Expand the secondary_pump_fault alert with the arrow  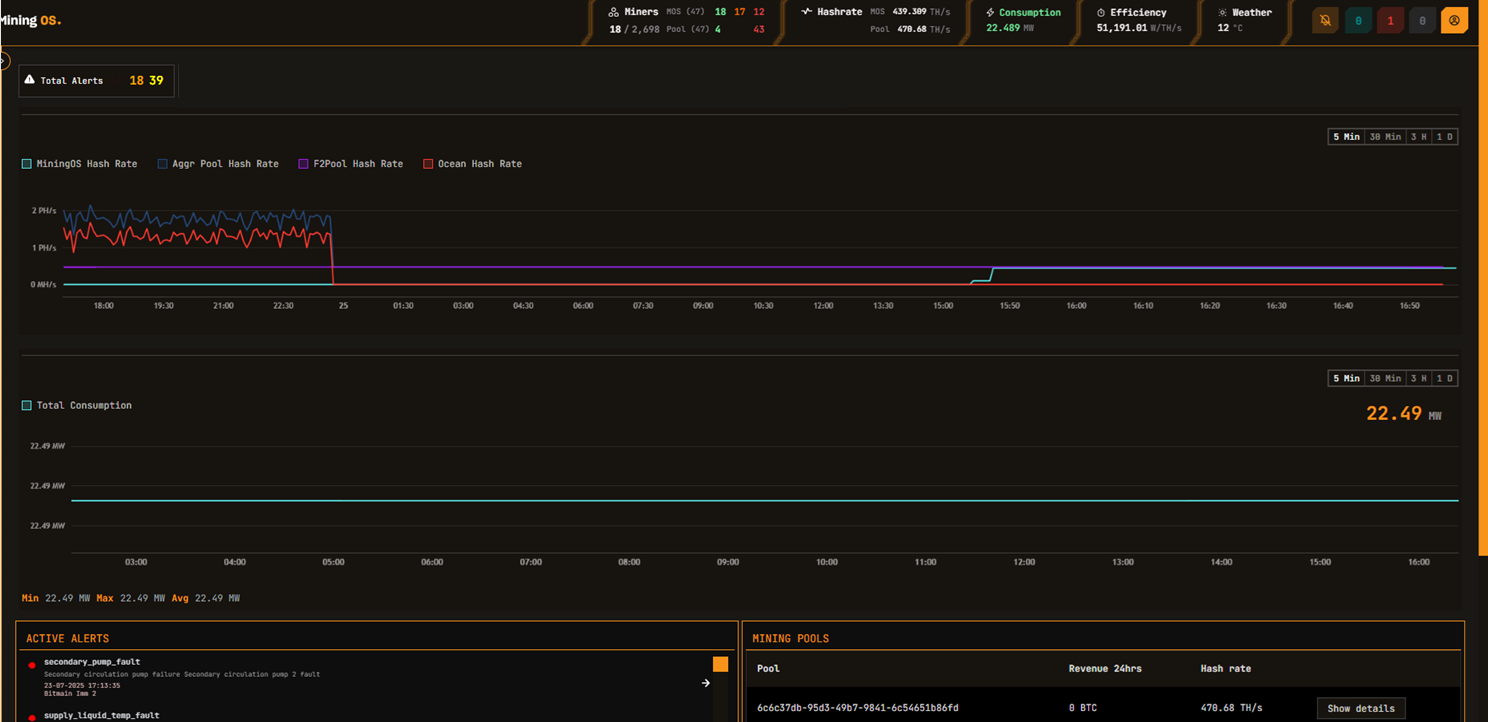pyautogui.click(x=705, y=683)
